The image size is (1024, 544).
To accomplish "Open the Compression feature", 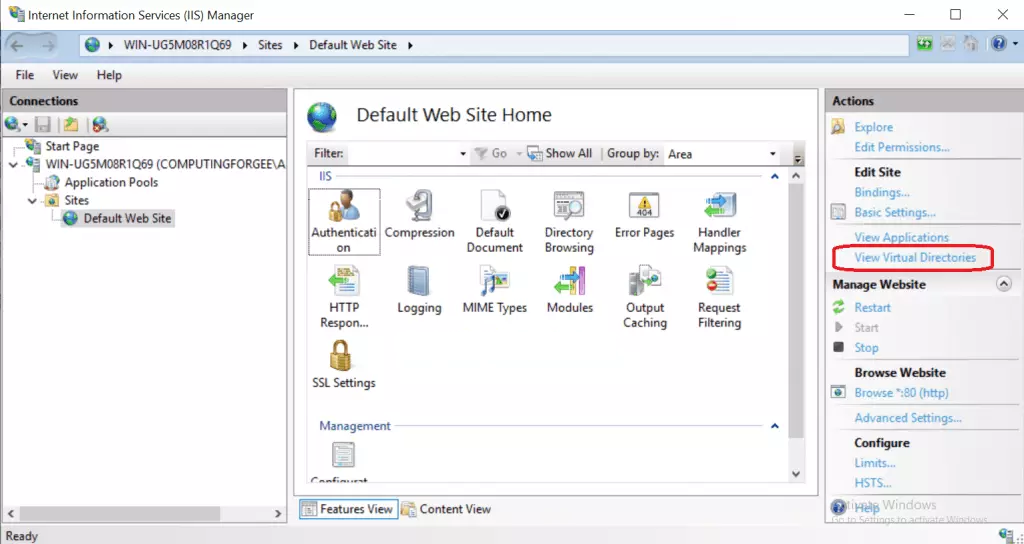I will (x=419, y=215).
